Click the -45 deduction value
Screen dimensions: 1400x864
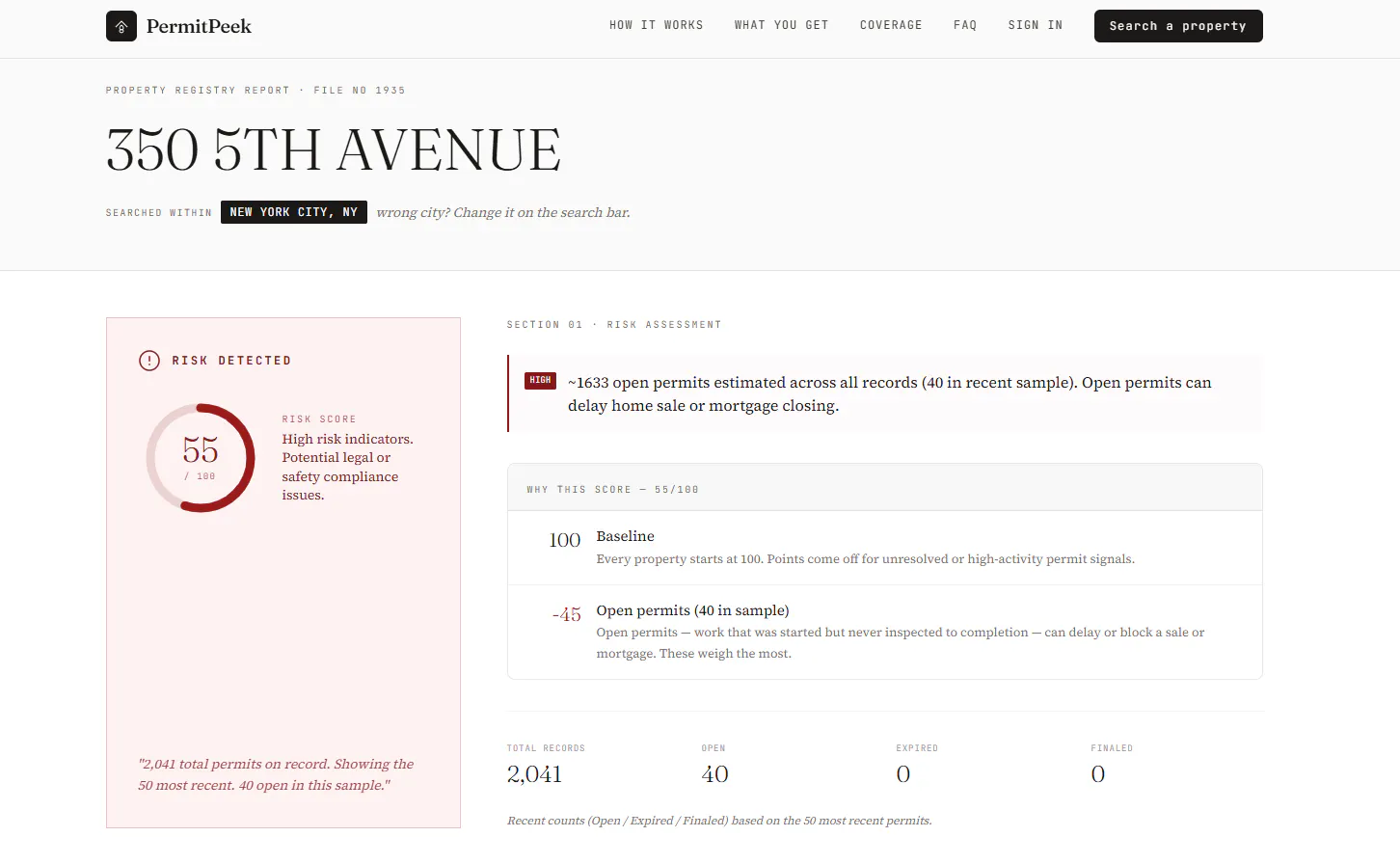(x=567, y=614)
